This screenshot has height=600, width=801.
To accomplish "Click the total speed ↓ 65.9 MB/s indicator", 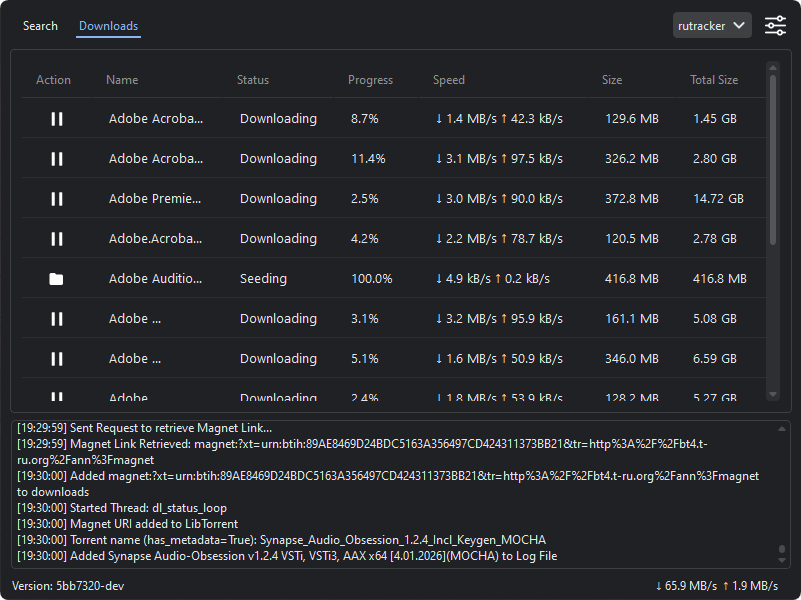I will (686, 586).
